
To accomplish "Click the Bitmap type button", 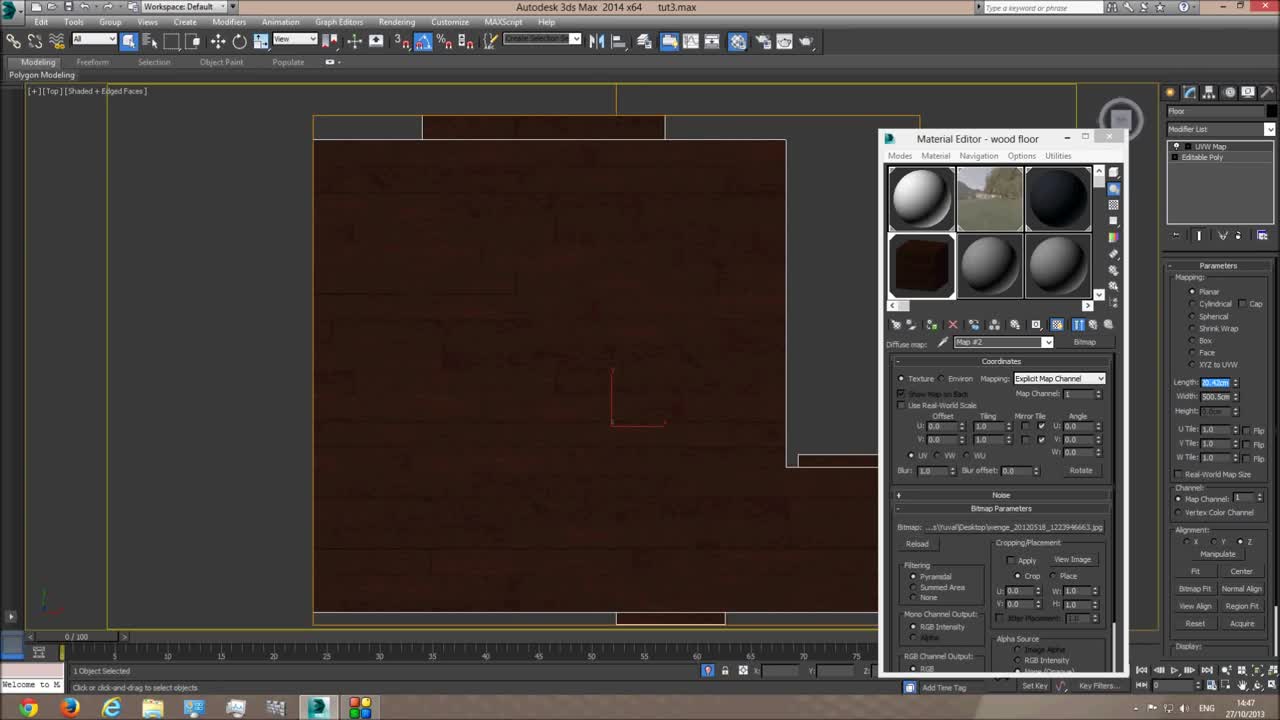I will [x=1085, y=342].
